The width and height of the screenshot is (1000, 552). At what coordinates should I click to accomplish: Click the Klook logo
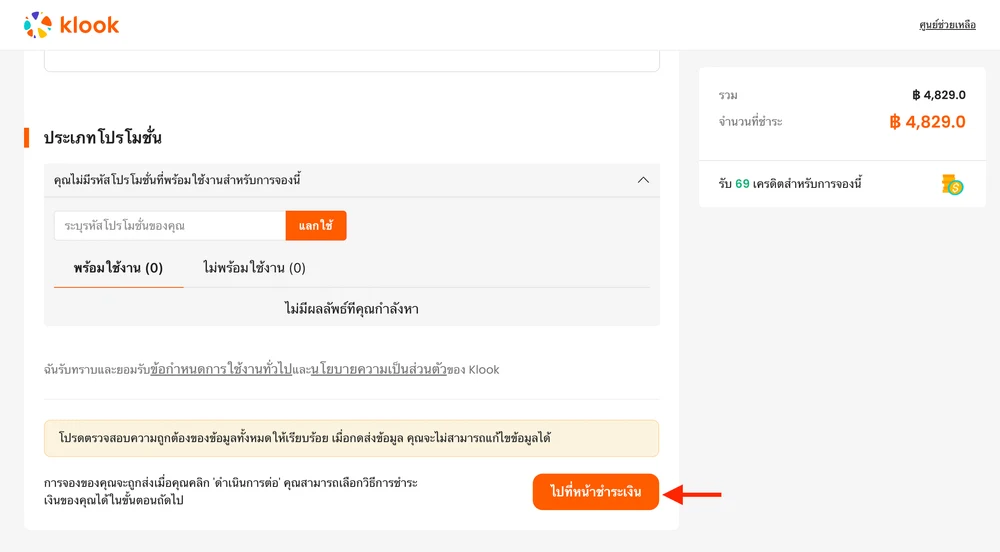pos(71,25)
